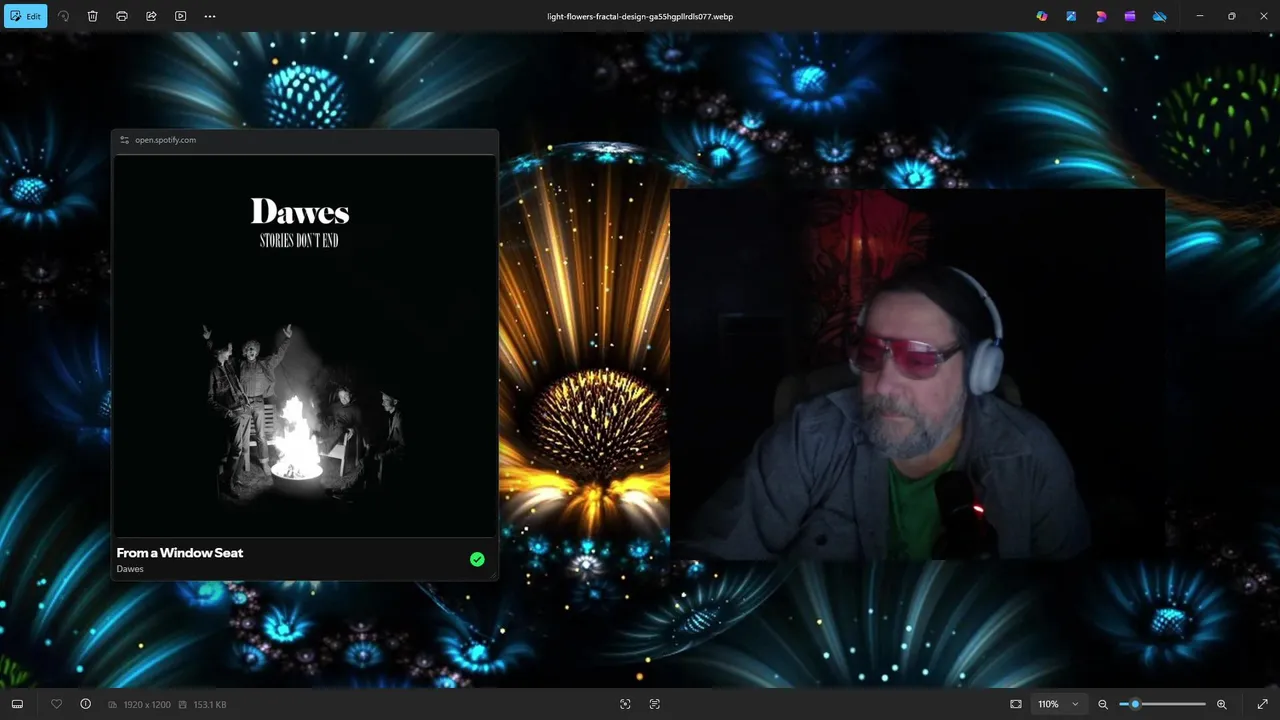Screen dimensions: 1280x720
Task: Open the 110% zoom level dropdown
Action: coord(1058,704)
